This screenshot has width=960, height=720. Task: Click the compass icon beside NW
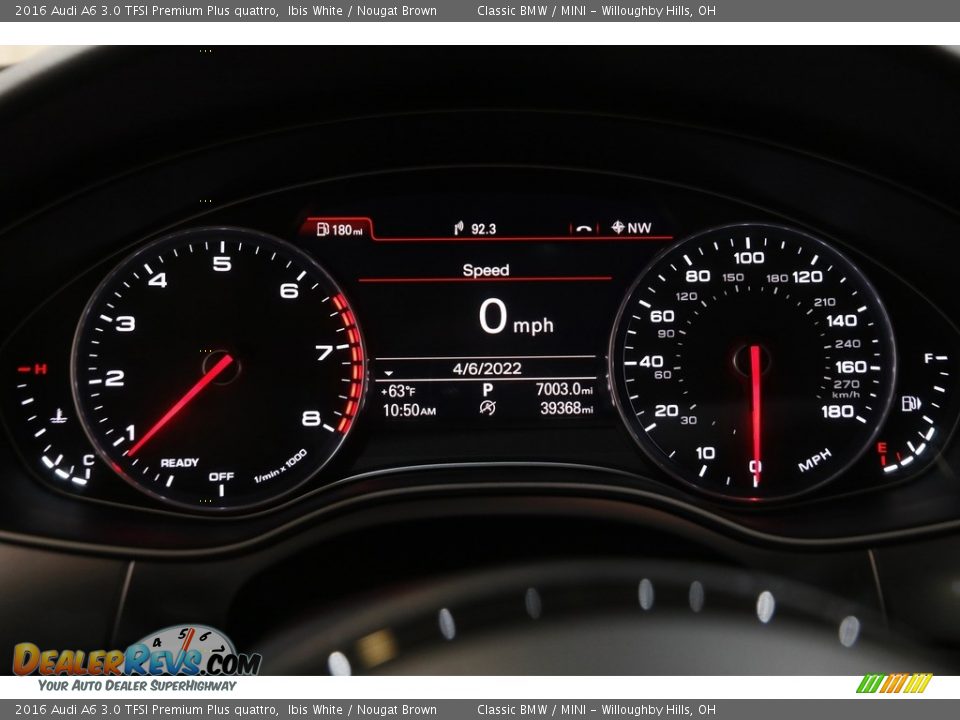(x=618, y=227)
